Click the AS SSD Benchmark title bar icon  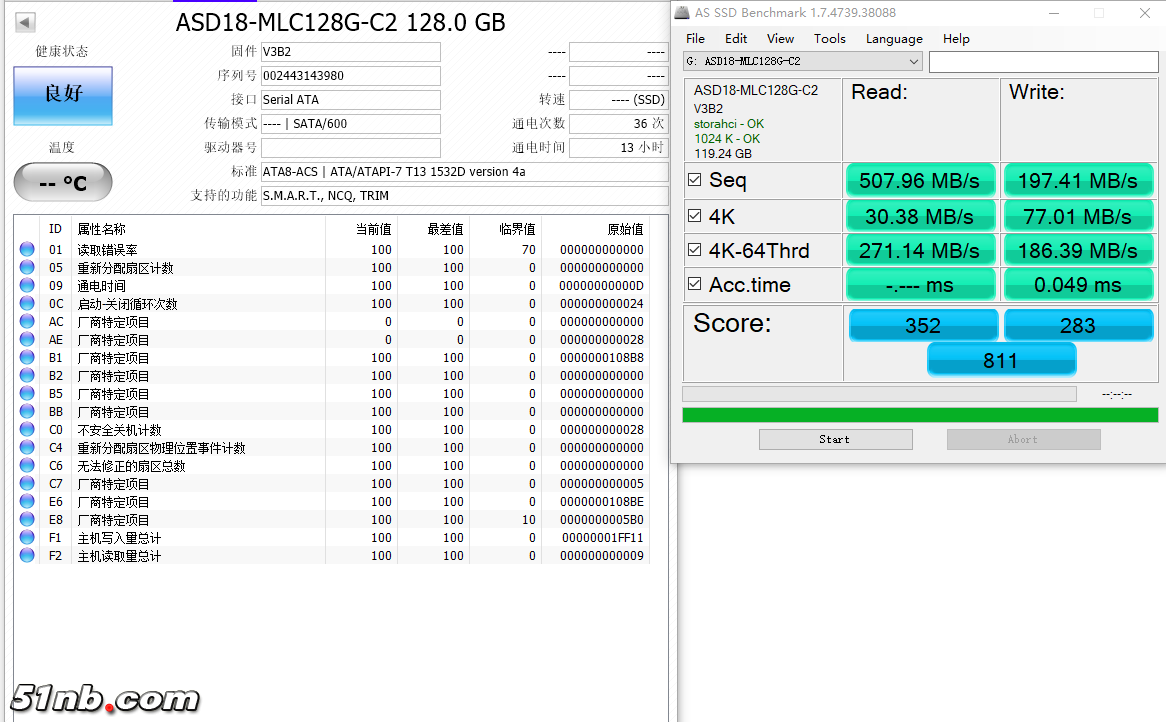click(682, 13)
